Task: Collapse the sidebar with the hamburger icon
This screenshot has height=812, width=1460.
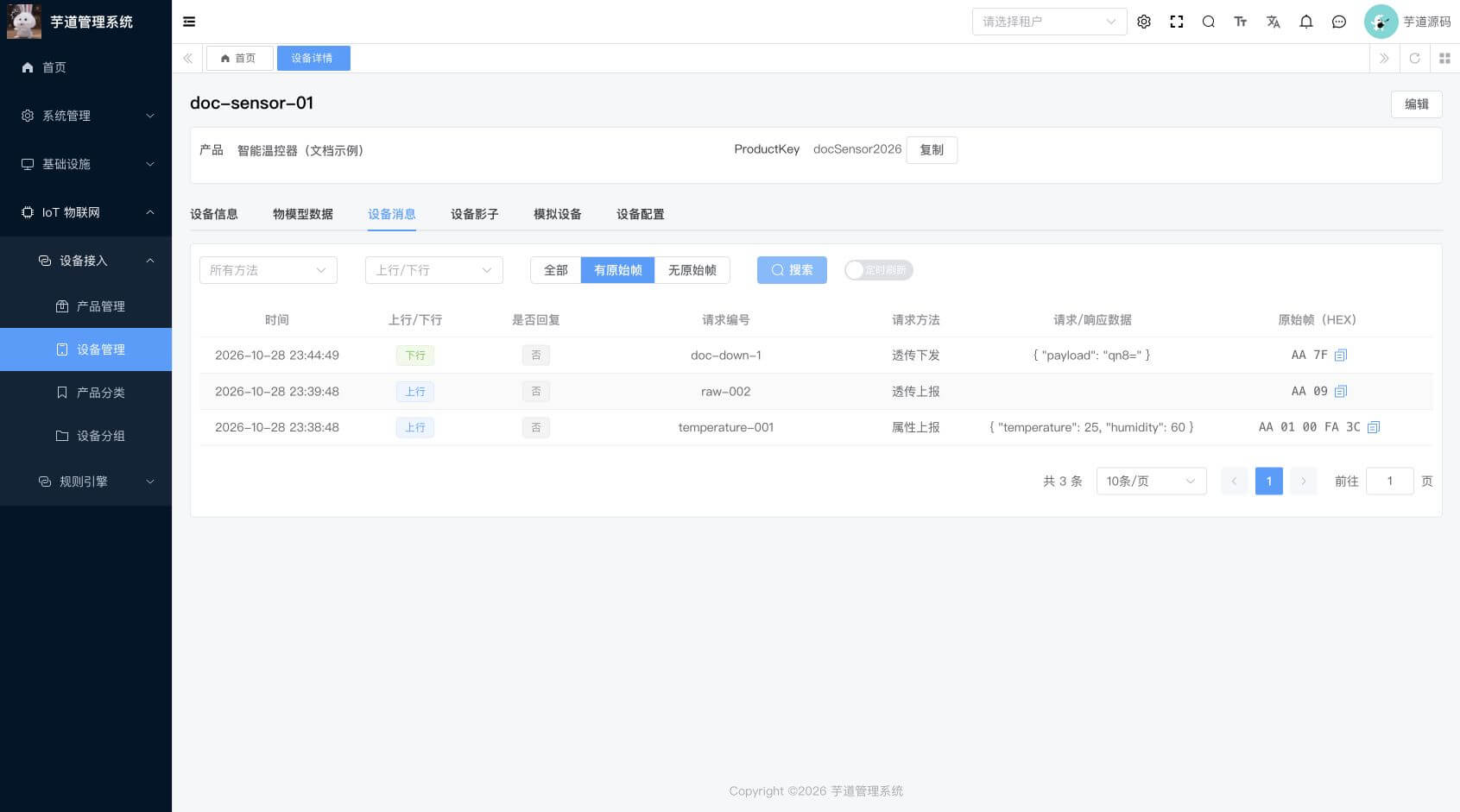Action: [189, 22]
